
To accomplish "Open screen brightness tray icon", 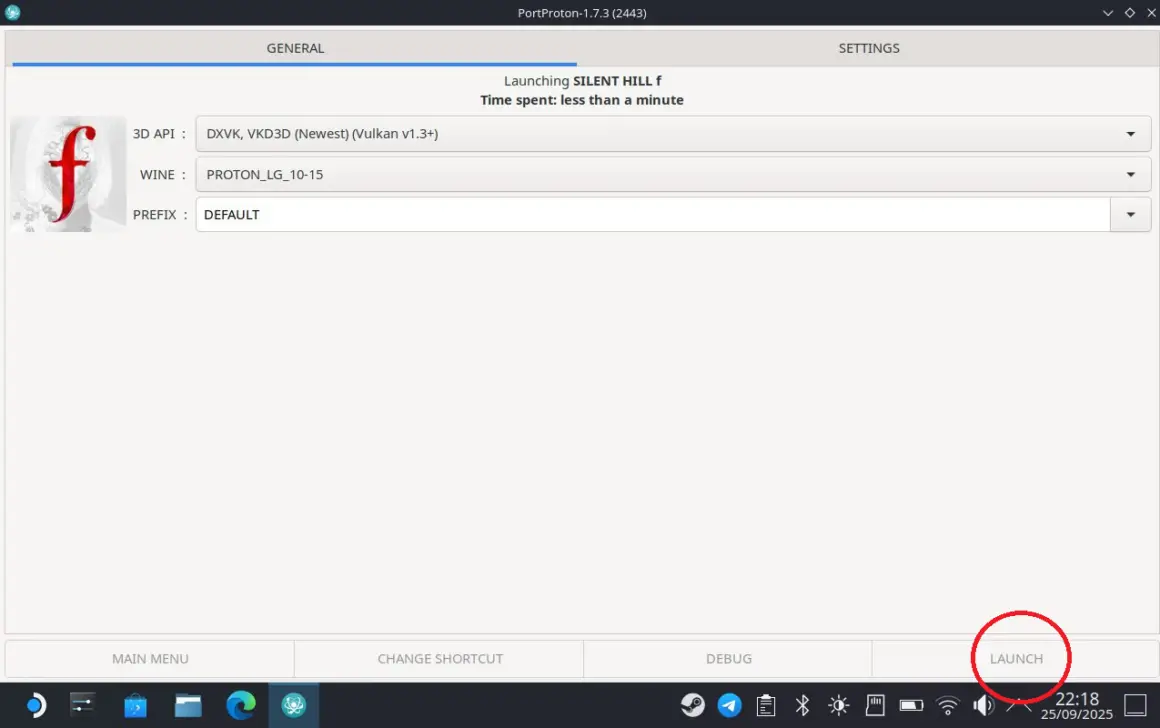I will click(x=838, y=705).
